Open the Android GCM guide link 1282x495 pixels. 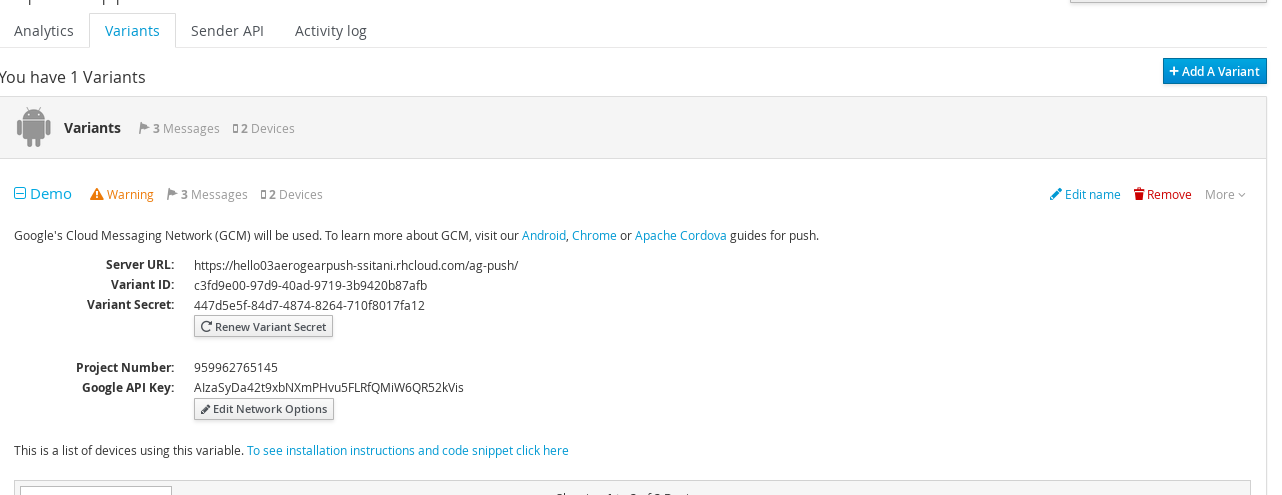coord(543,236)
